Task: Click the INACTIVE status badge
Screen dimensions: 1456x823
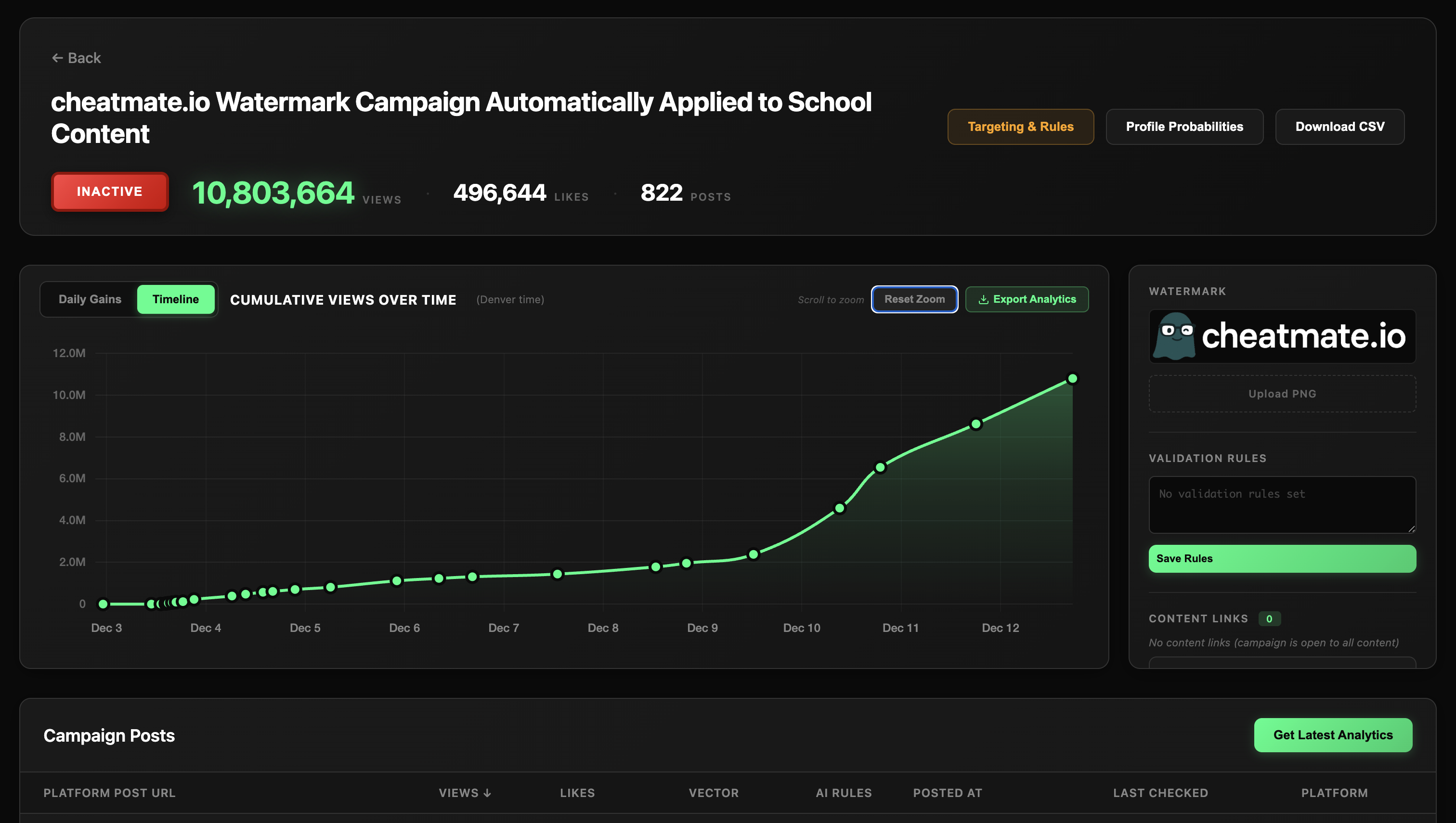Action: pyautogui.click(x=109, y=192)
